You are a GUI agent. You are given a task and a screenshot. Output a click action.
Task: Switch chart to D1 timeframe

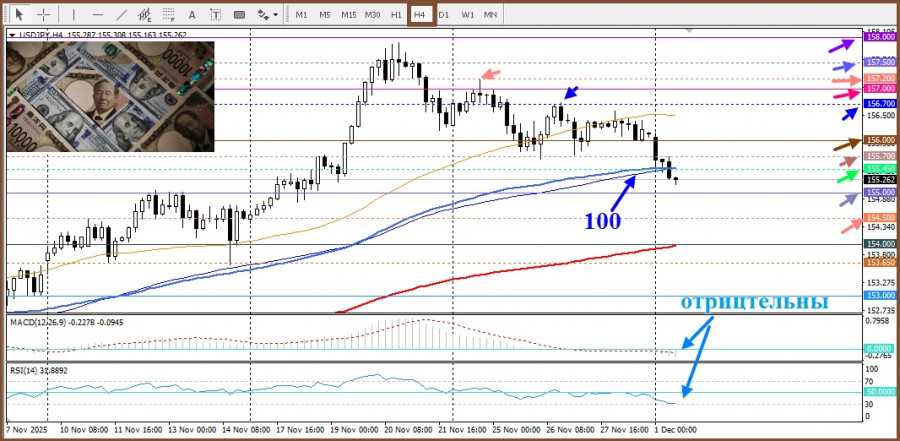pyautogui.click(x=444, y=15)
